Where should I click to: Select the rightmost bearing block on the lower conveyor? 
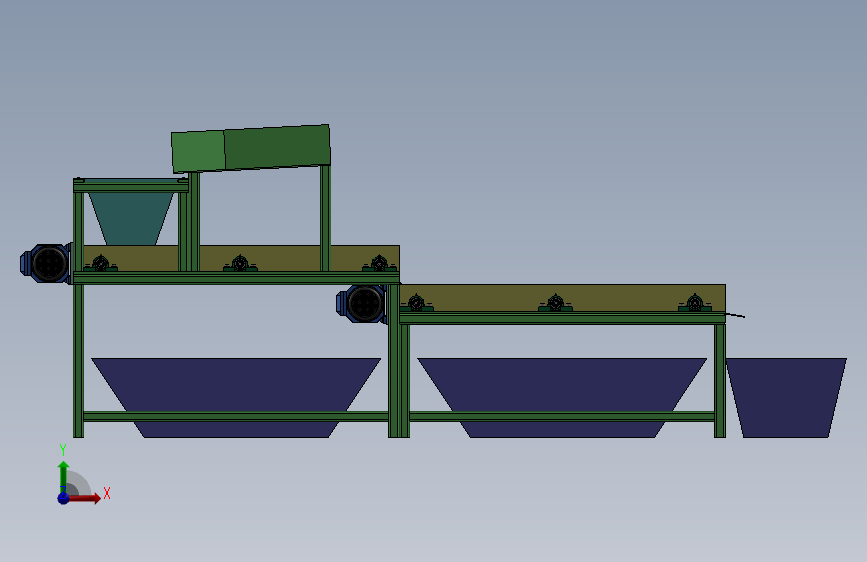pyautogui.click(x=695, y=304)
